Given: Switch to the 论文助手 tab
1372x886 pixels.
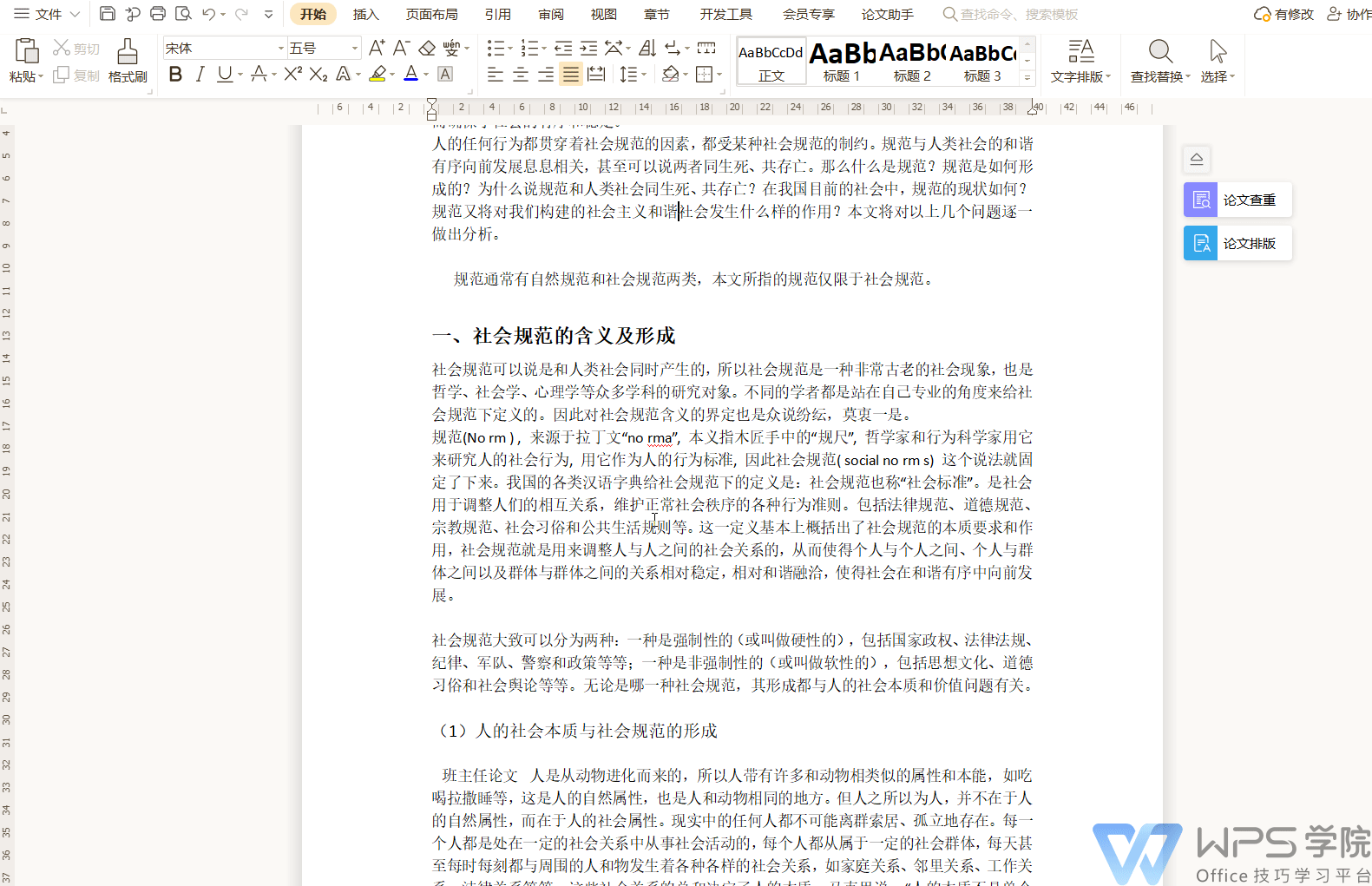Looking at the screenshot, I should [888, 14].
